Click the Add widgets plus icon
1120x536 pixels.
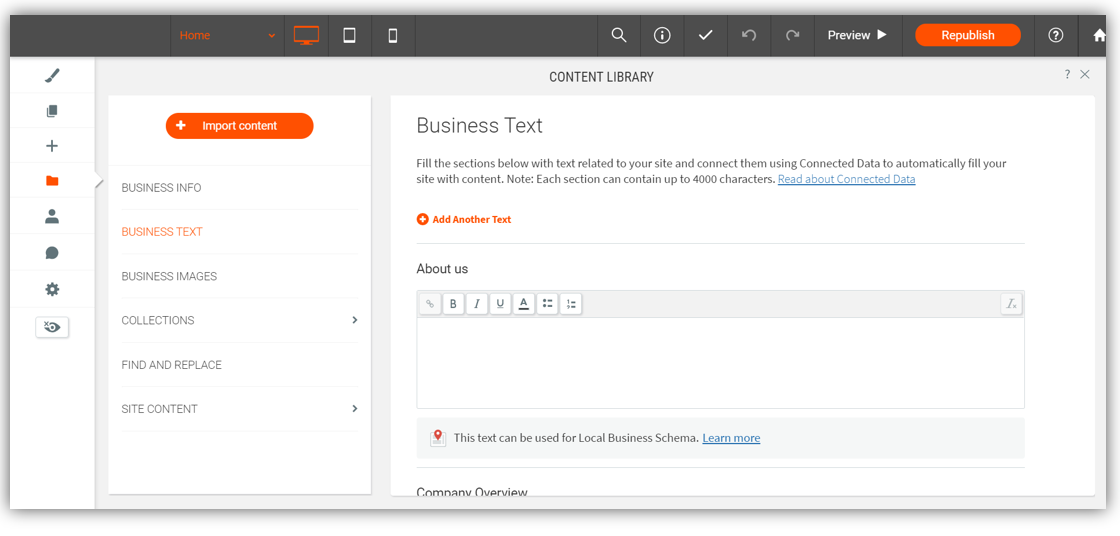[52, 146]
